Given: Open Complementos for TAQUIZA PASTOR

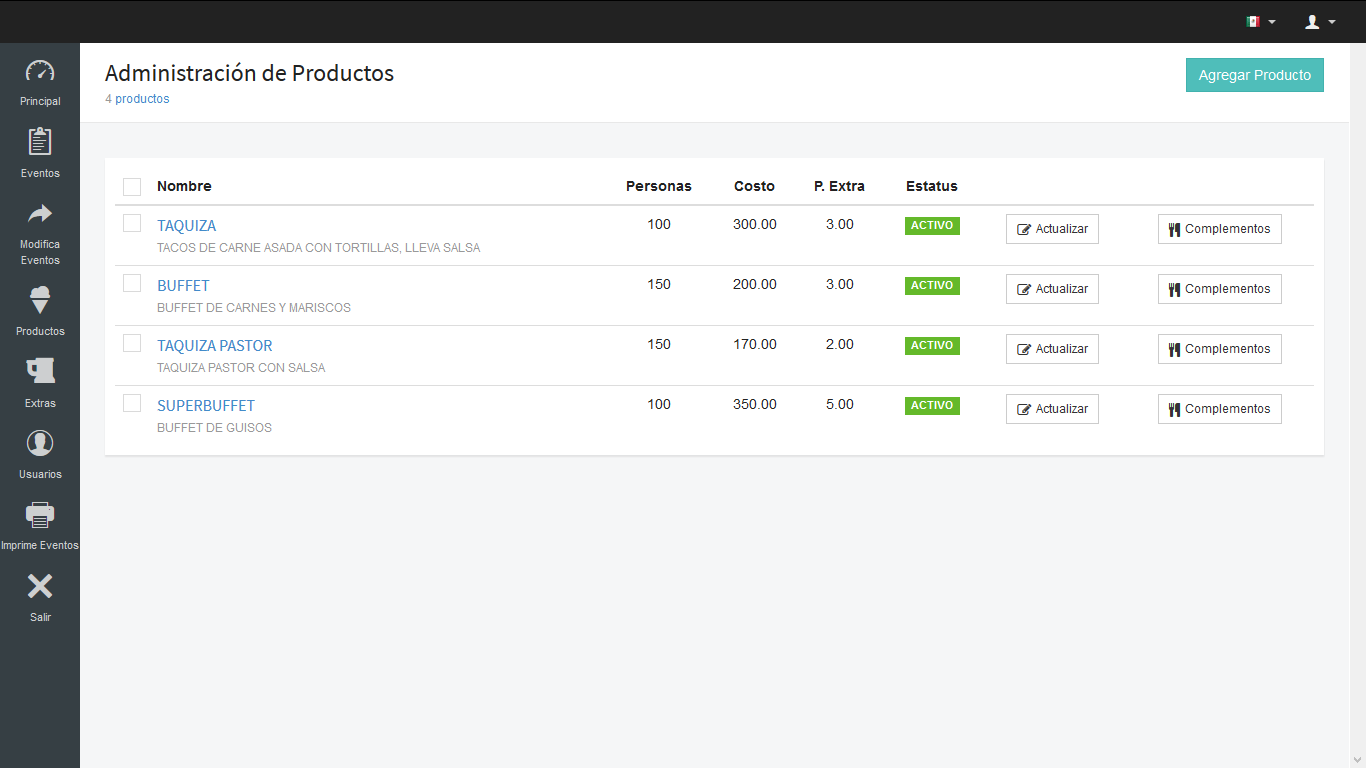Looking at the screenshot, I should coord(1219,349).
